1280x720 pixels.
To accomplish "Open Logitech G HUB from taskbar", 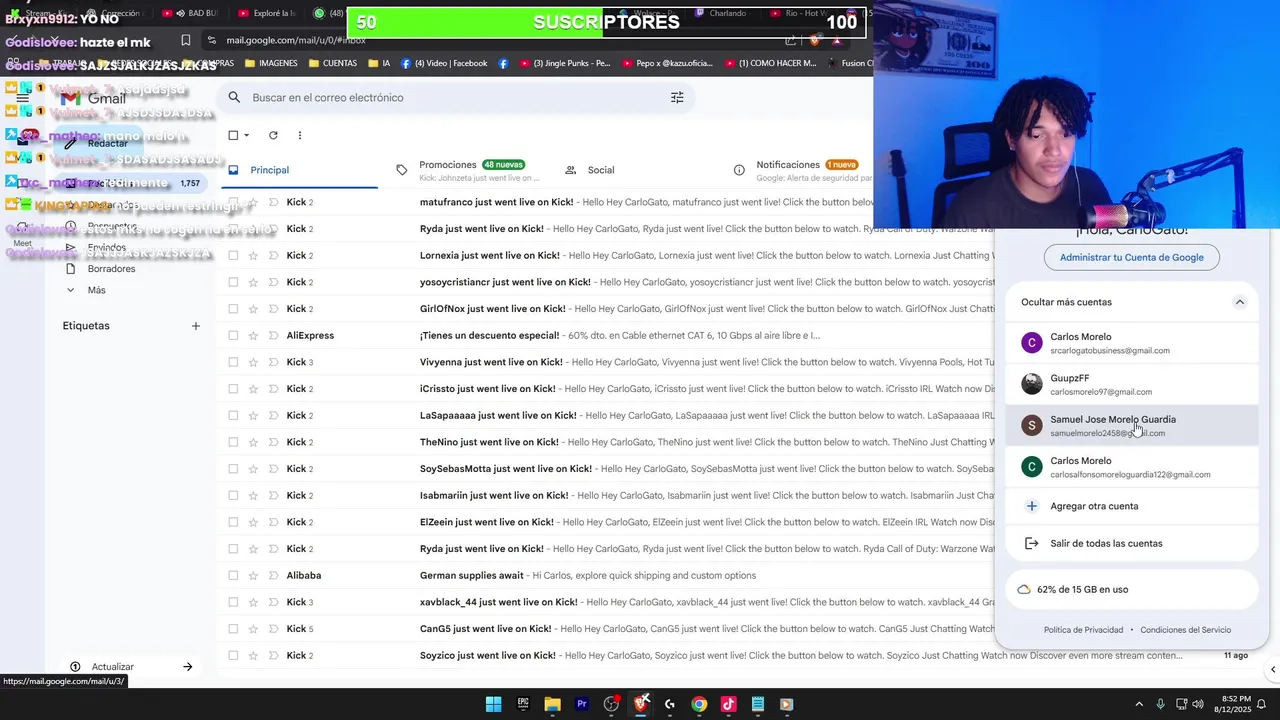I will click(x=670, y=704).
